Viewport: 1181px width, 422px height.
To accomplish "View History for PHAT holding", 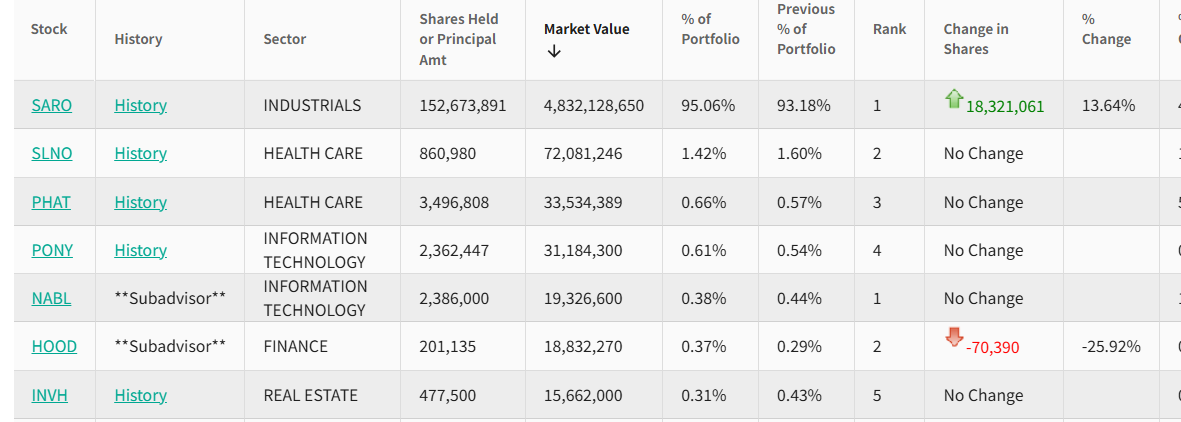I will point(140,202).
